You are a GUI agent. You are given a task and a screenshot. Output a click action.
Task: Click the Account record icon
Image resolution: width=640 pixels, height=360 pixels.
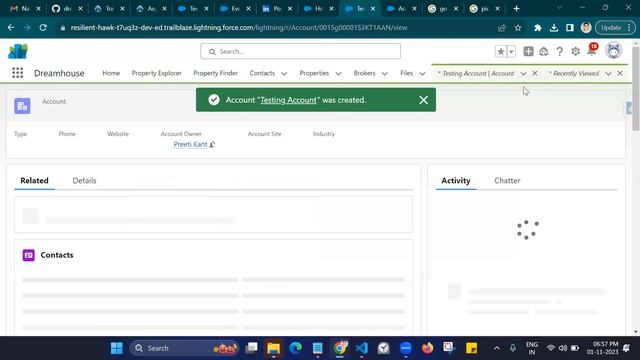pyautogui.click(x=22, y=106)
